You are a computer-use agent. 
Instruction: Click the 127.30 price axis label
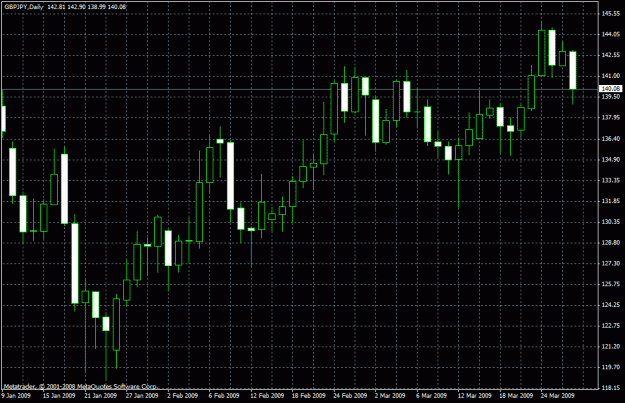[x=611, y=263]
